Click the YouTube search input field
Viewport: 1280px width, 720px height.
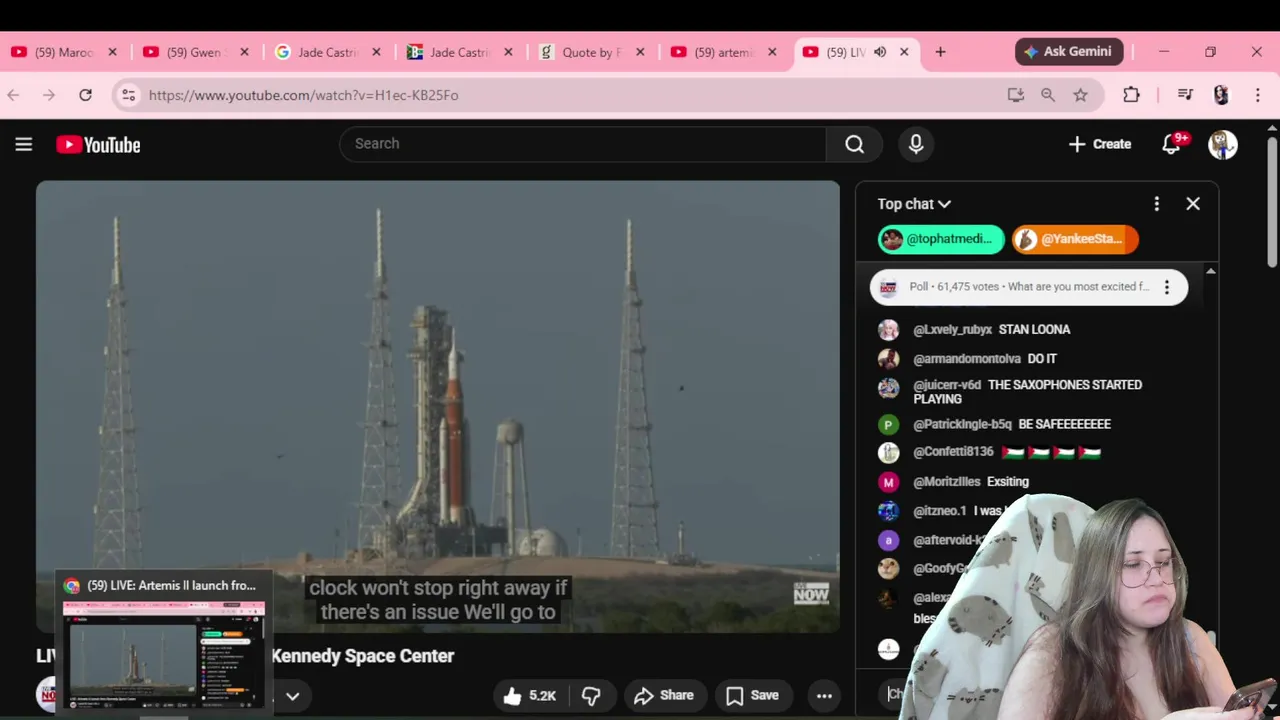(x=583, y=144)
